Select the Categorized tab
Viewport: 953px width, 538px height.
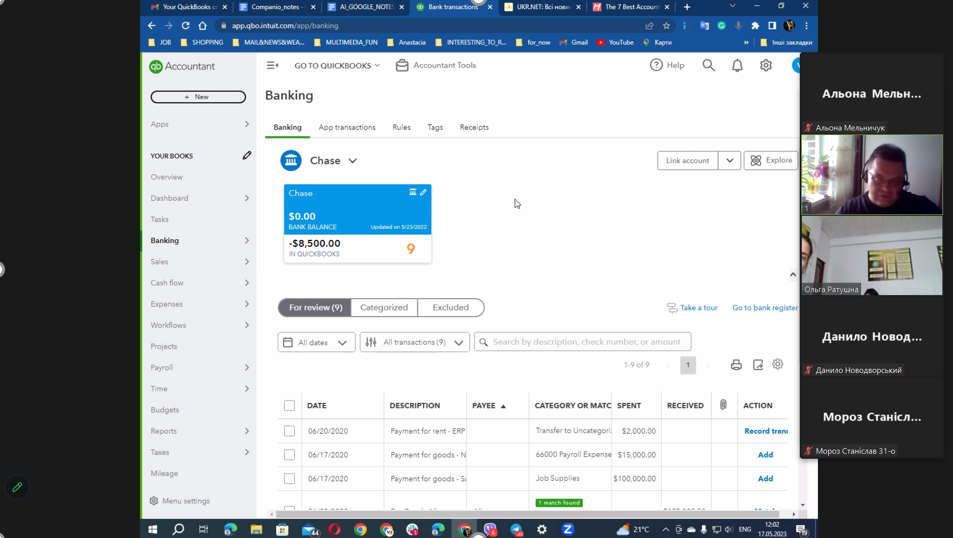[x=384, y=308]
